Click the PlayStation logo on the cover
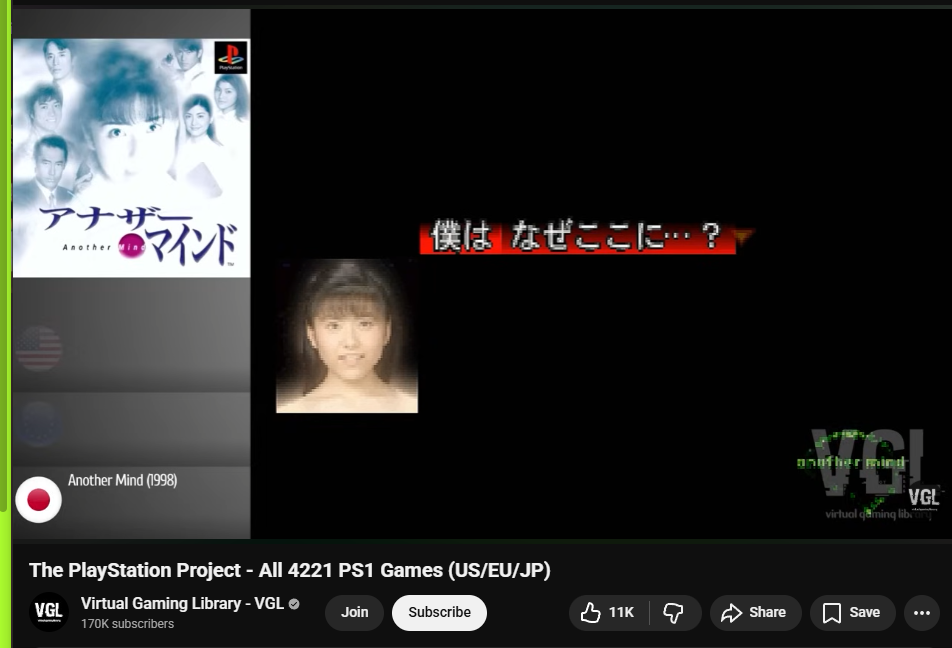This screenshot has width=952, height=648. click(231, 57)
